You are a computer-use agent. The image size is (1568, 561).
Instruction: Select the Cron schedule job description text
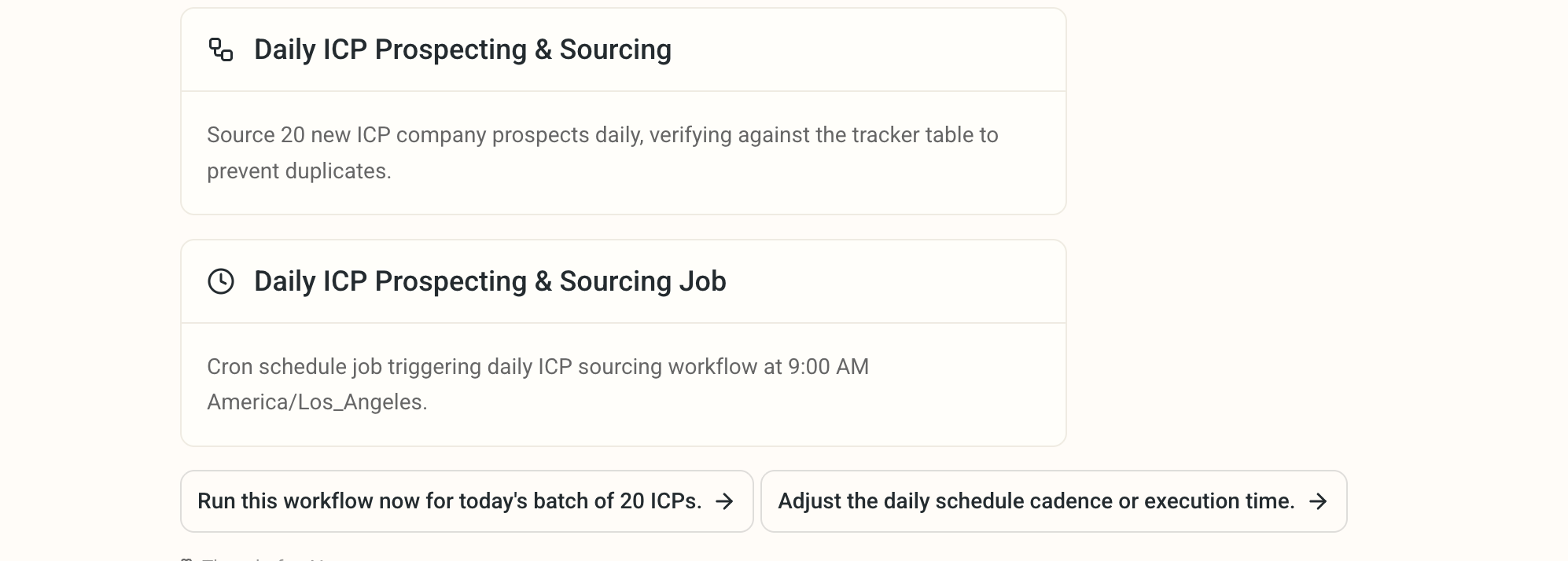[538, 384]
